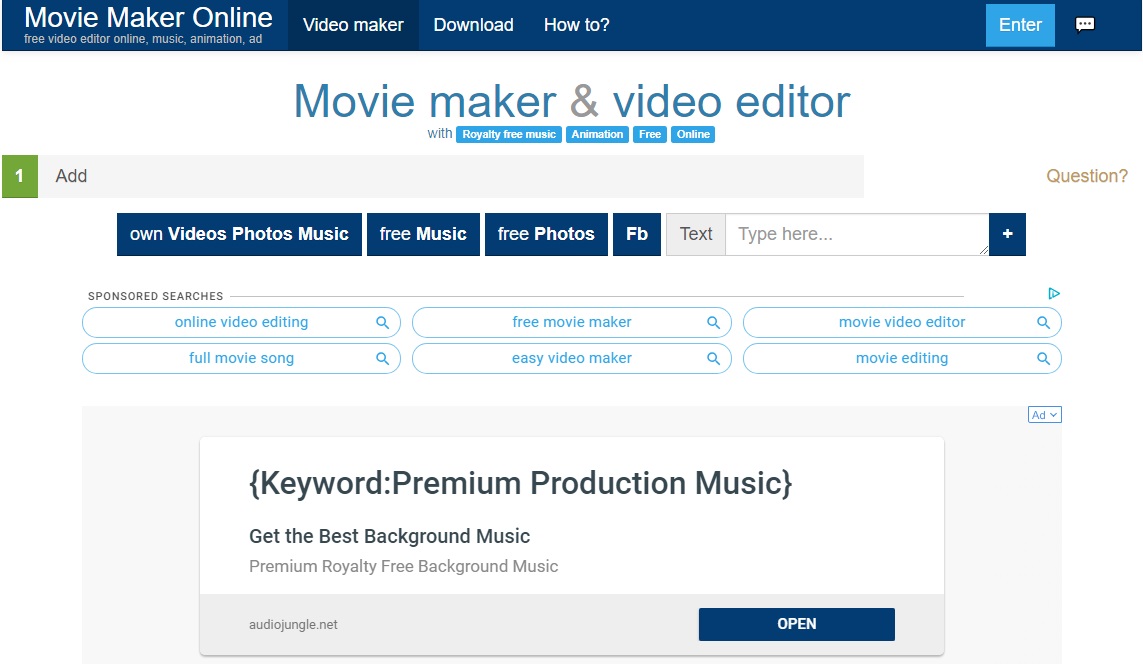Switch to the Video maker tab
Screen dimensions: 1143x664
352,25
